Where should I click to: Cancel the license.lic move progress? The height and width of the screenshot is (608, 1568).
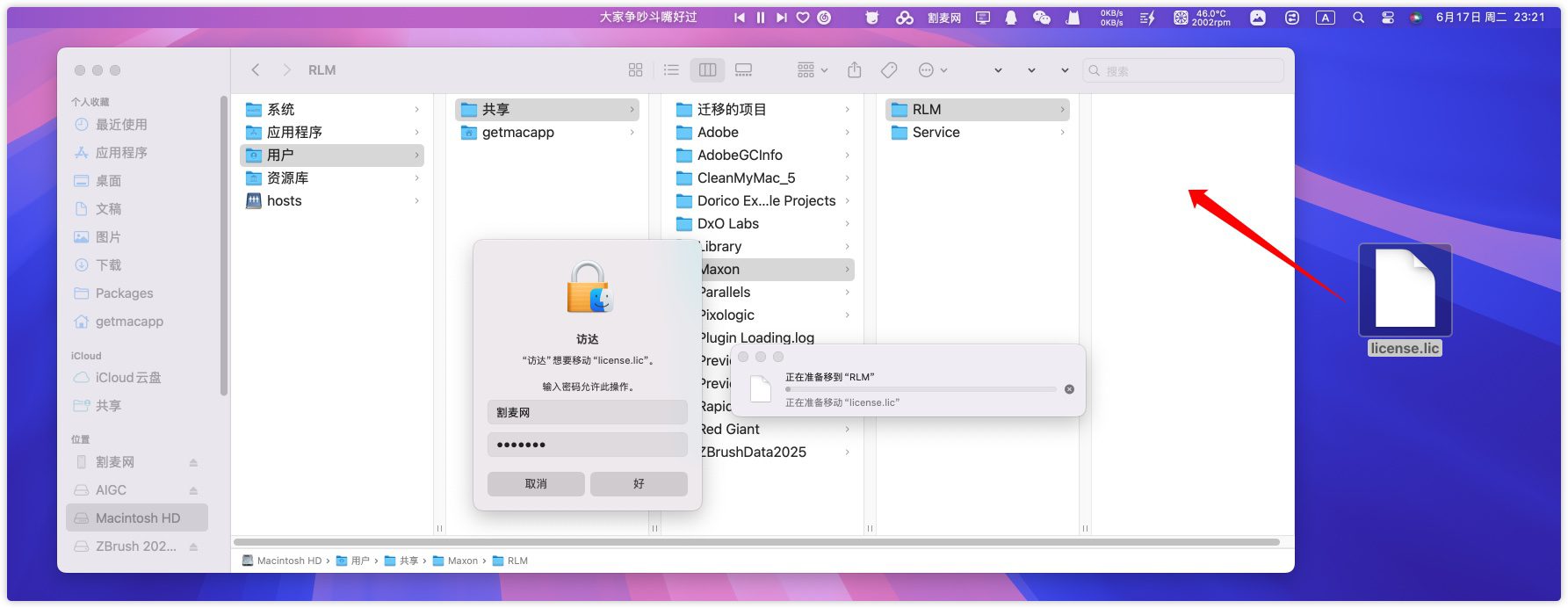tap(1069, 389)
